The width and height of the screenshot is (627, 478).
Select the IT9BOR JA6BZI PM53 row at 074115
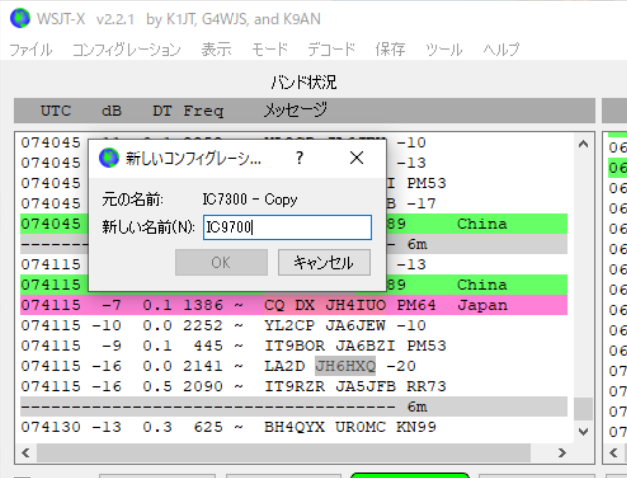click(294, 346)
